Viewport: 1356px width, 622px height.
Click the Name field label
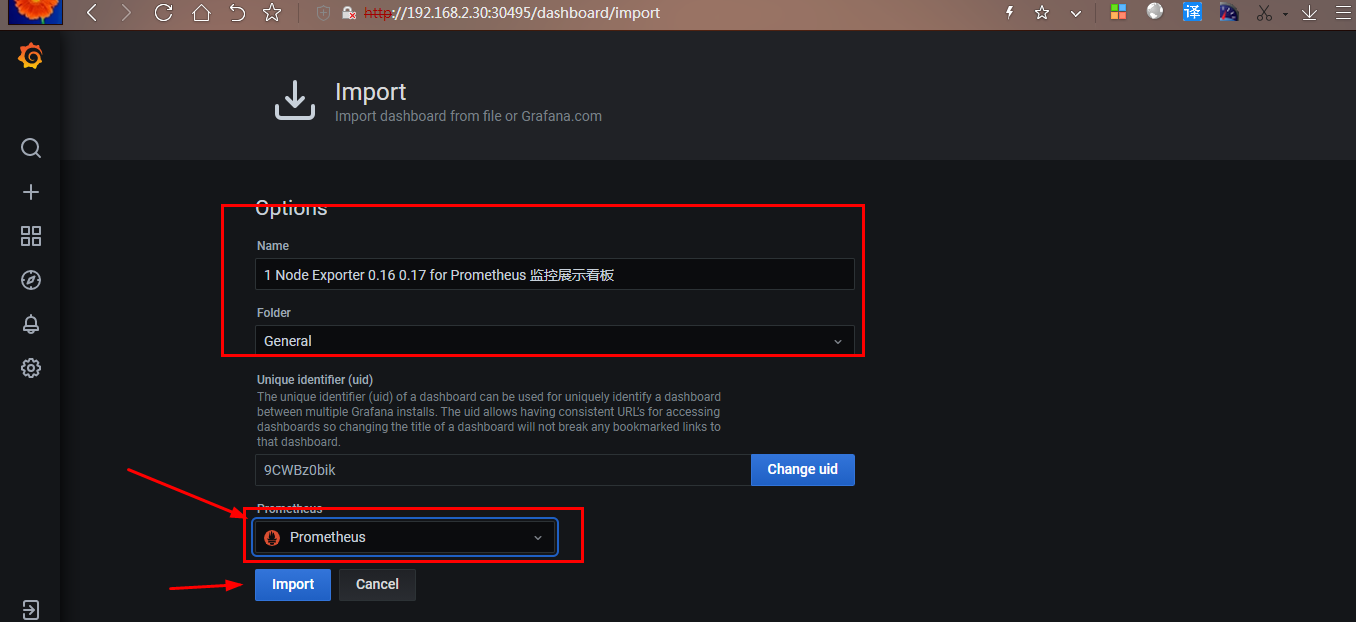[x=273, y=246]
